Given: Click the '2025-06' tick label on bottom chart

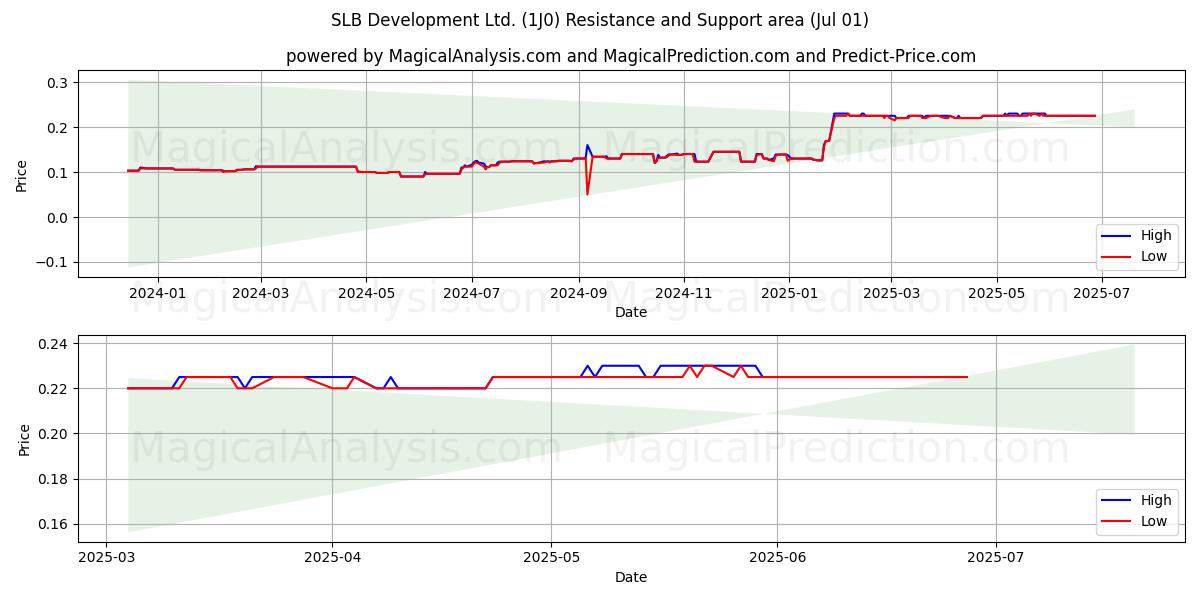Looking at the screenshot, I should (x=777, y=558).
